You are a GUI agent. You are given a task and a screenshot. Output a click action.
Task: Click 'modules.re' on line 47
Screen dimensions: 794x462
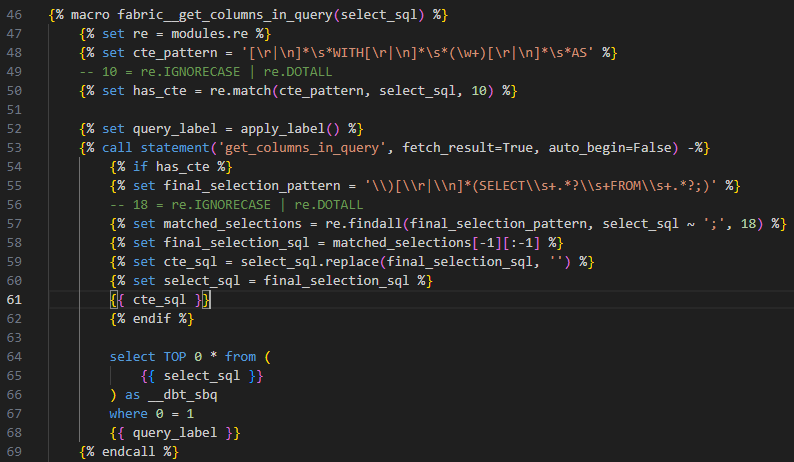point(210,34)
